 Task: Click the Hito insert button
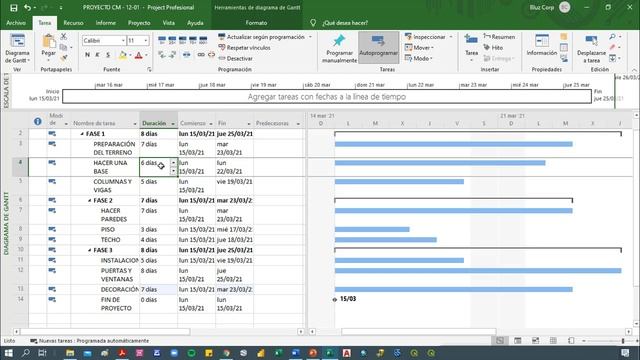point(493,47)
